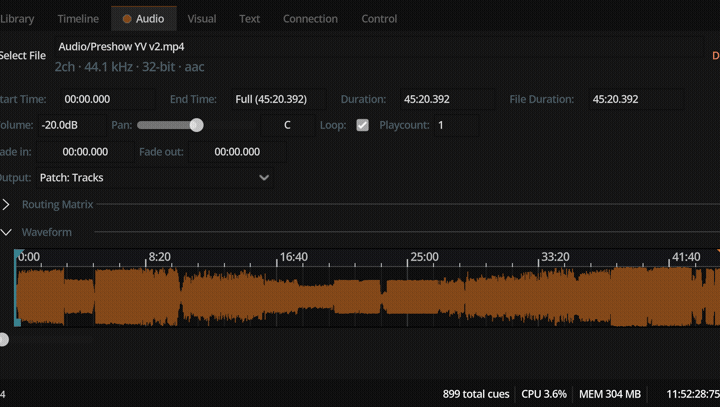
Task: Edit the Fade in time field
Action: [85, 152]
